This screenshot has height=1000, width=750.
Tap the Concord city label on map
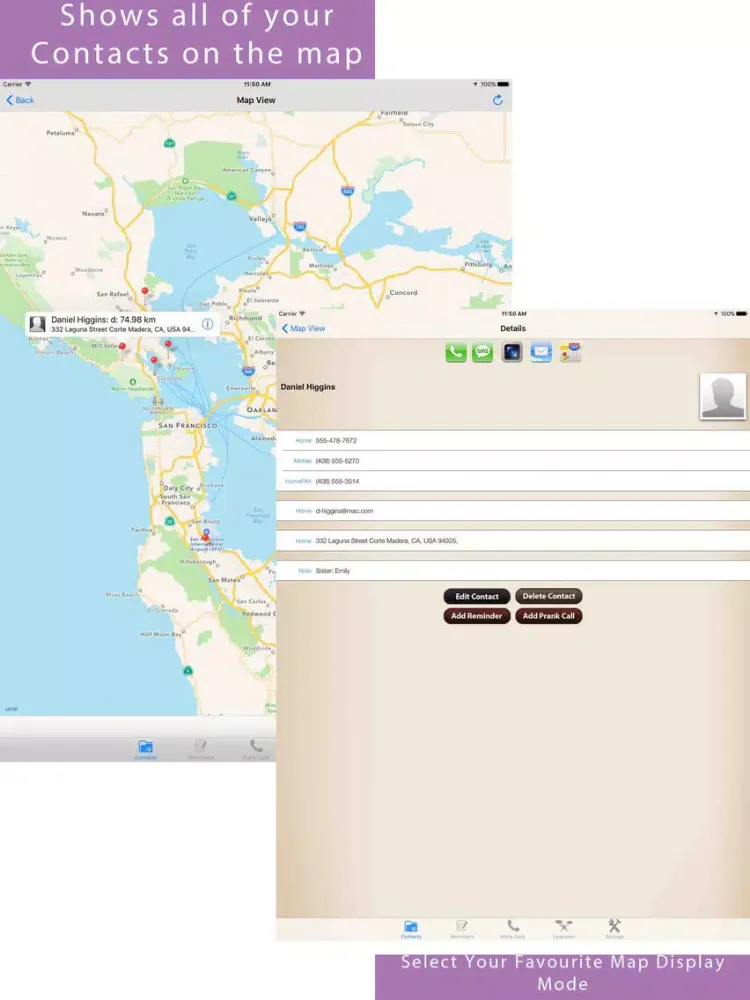[403, 293]
